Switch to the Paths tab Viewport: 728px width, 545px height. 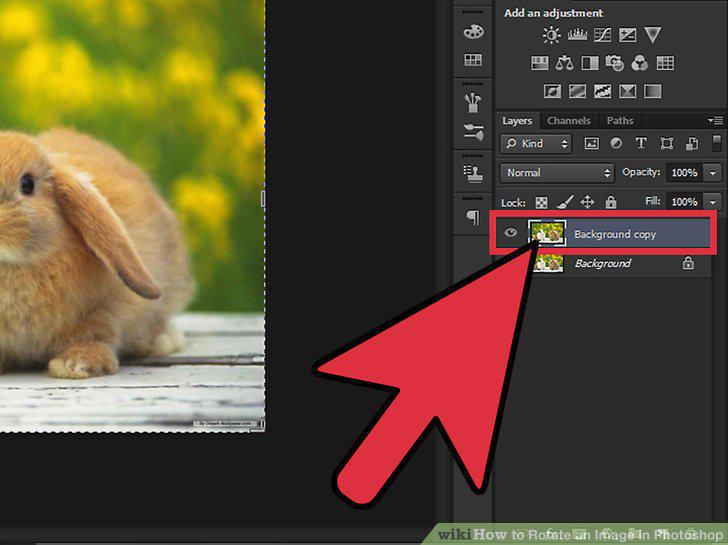pos(620,121)
